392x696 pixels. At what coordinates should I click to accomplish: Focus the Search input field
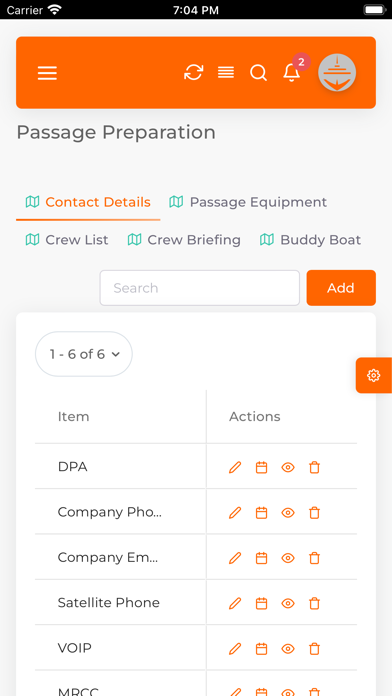point(200,288)
